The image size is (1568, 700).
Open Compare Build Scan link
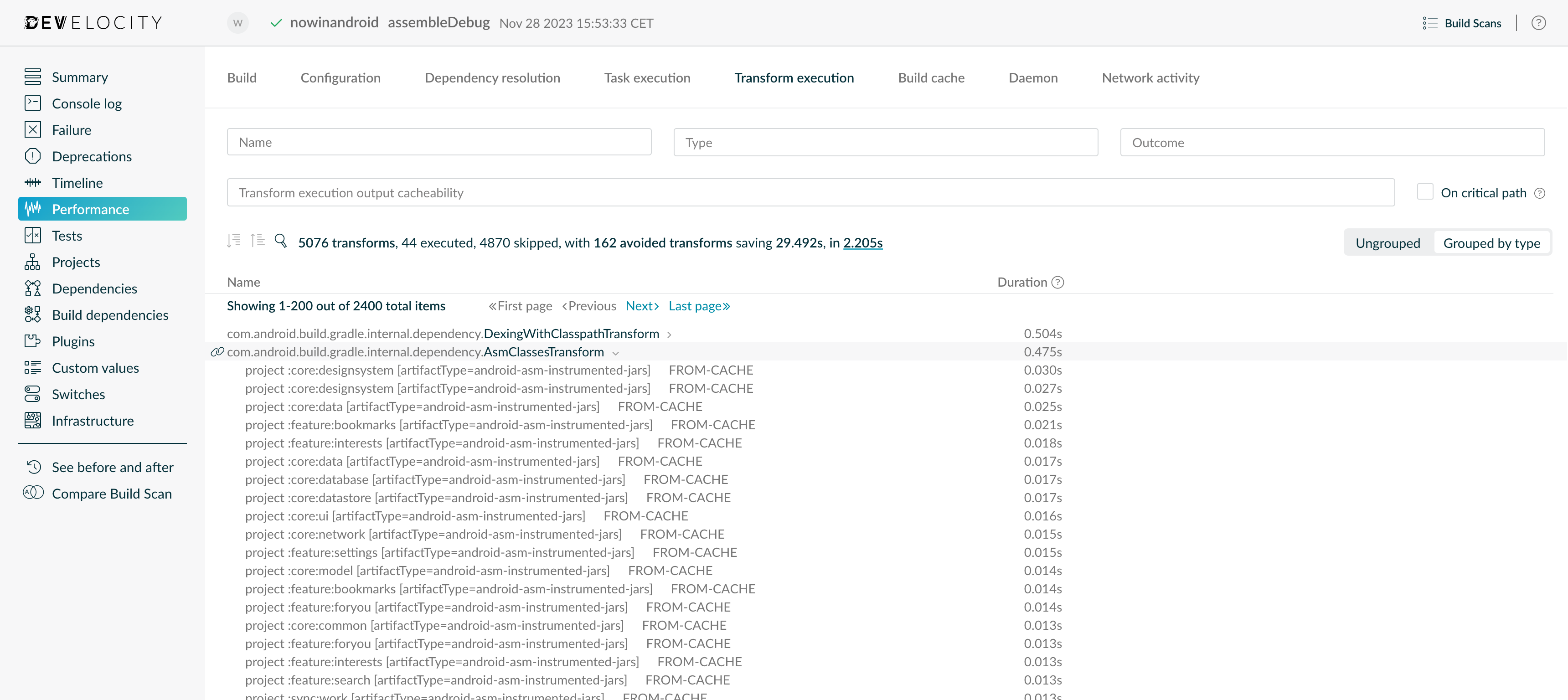point(111,493)
